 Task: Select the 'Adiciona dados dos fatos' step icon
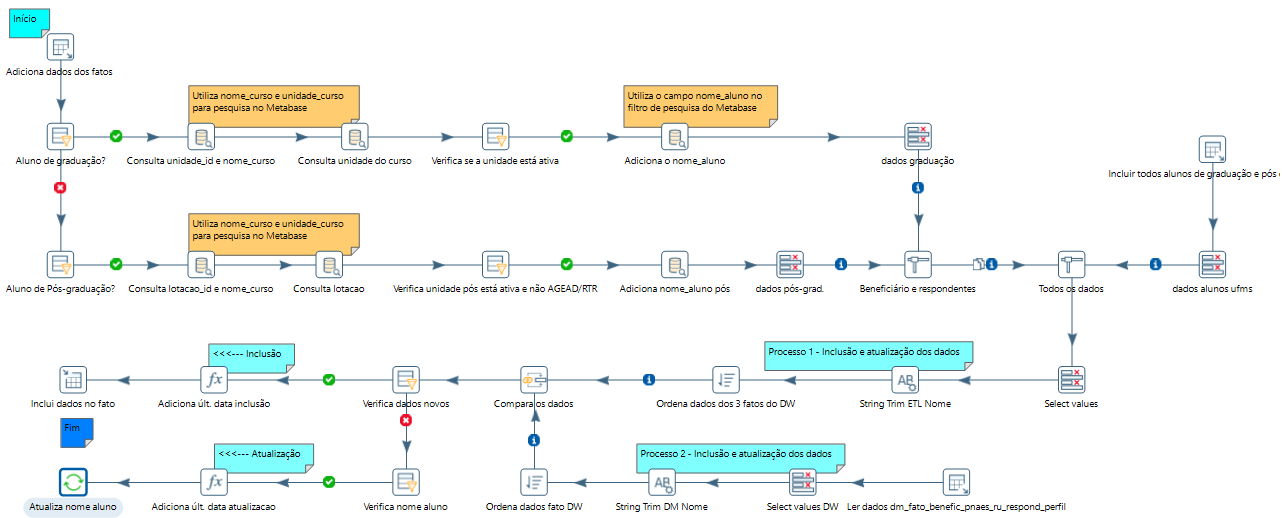click(x=61, y=48)
